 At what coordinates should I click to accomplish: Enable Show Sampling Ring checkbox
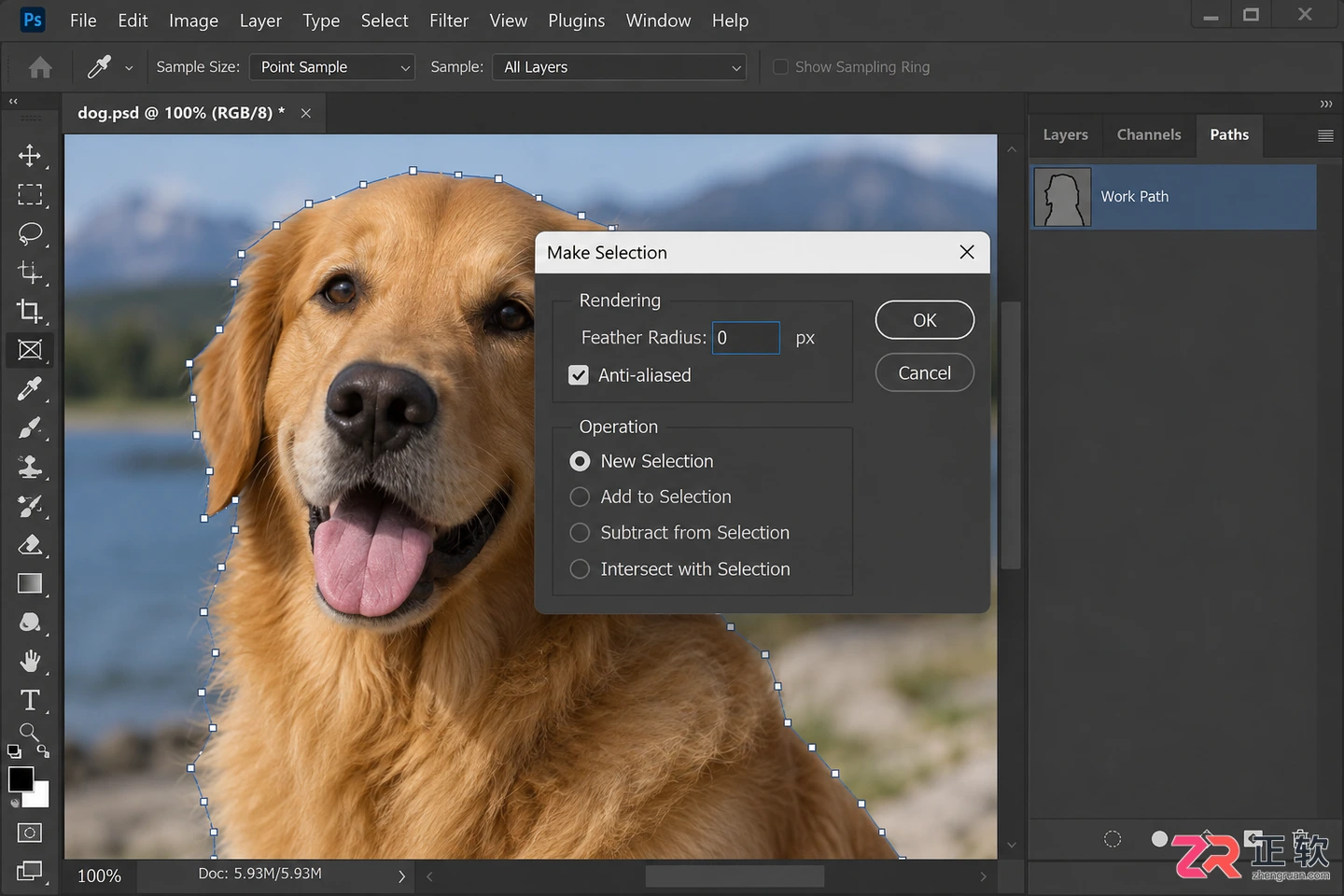click(x=781, y=67)
